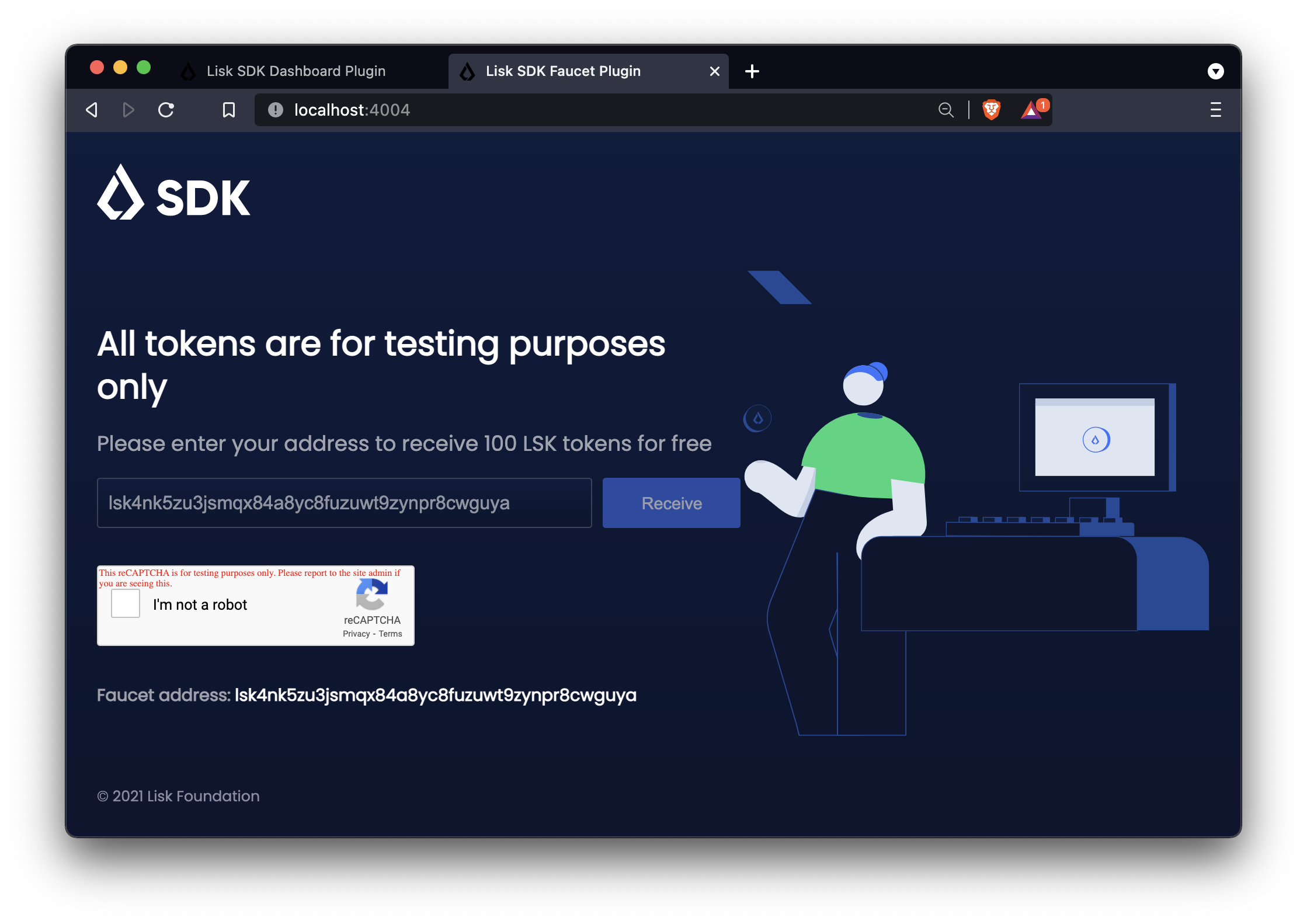The height and width of the screenshot is (924, 1307).
Task: Open the browser hamburger menu
Action: pos(1215,110)
